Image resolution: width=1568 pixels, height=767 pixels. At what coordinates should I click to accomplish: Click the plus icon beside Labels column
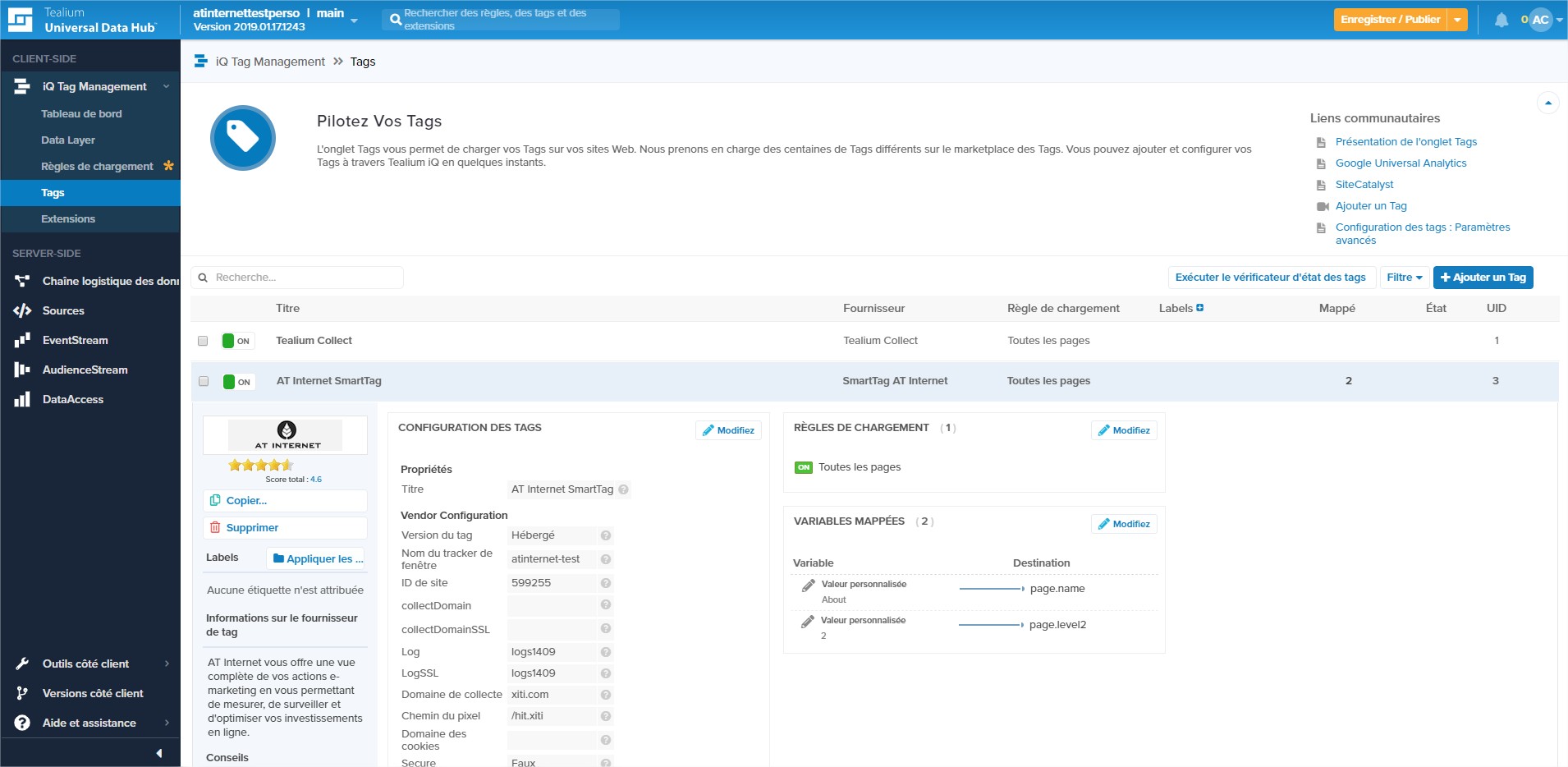(1200, 308)
